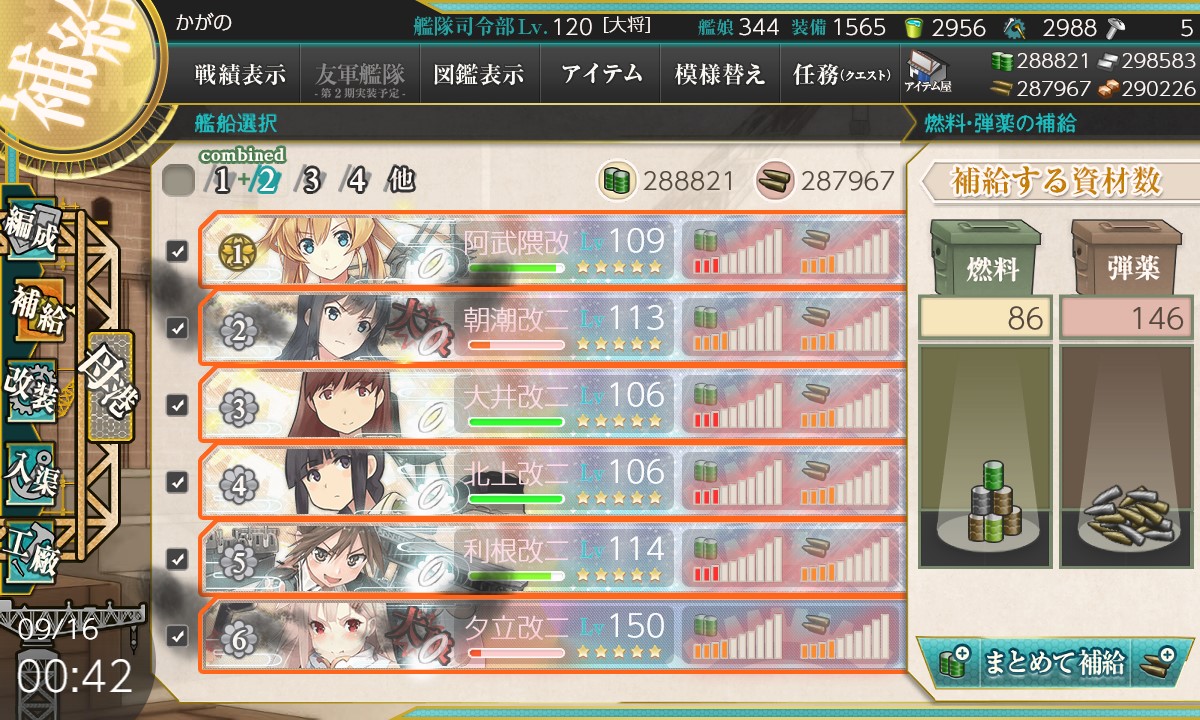1200x720 pixels.
Task: Click the まとめて補給 resupply all button
Action: (1052, 662)
